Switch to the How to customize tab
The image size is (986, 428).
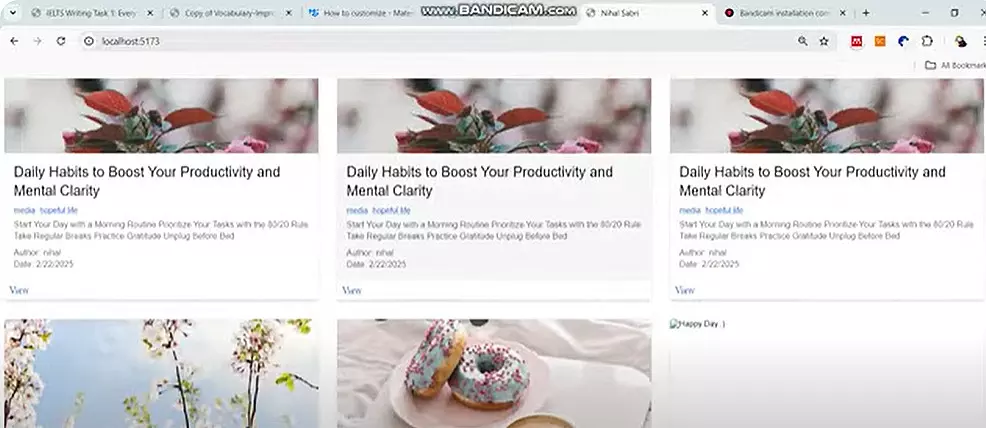tap(362, 13)
